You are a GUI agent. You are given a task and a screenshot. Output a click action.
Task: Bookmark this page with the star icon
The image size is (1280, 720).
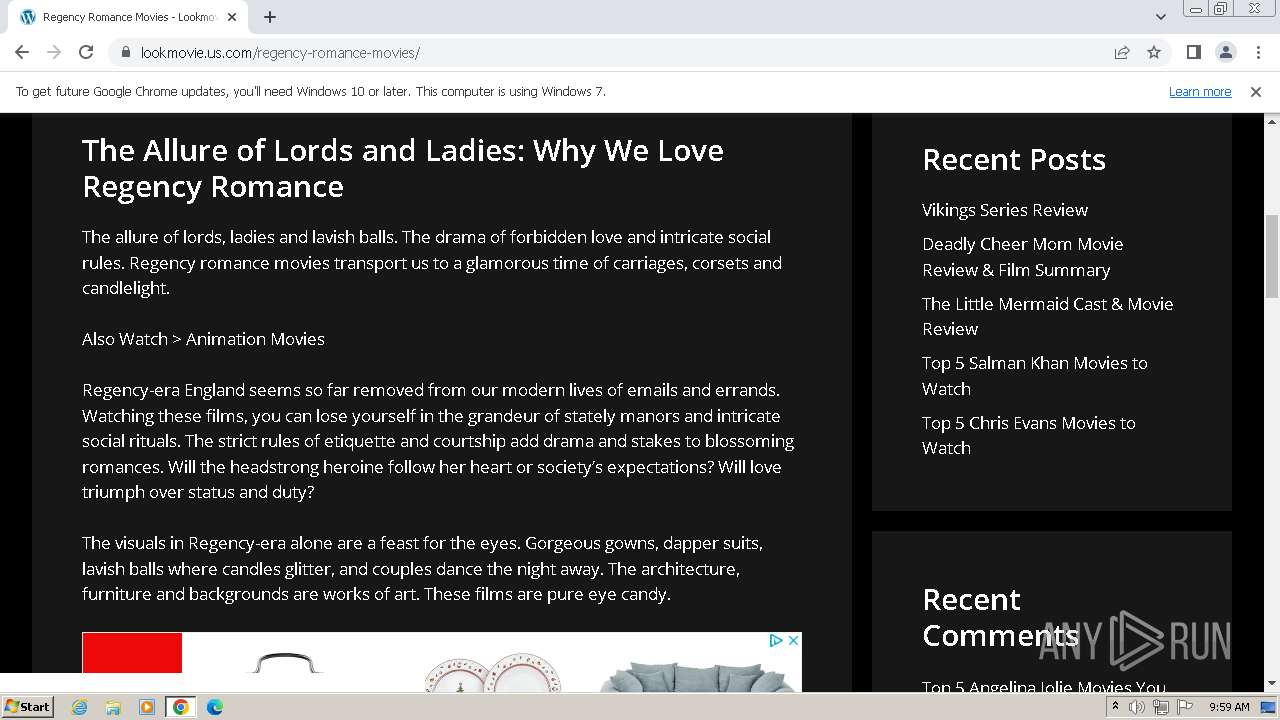[1154, 52]
